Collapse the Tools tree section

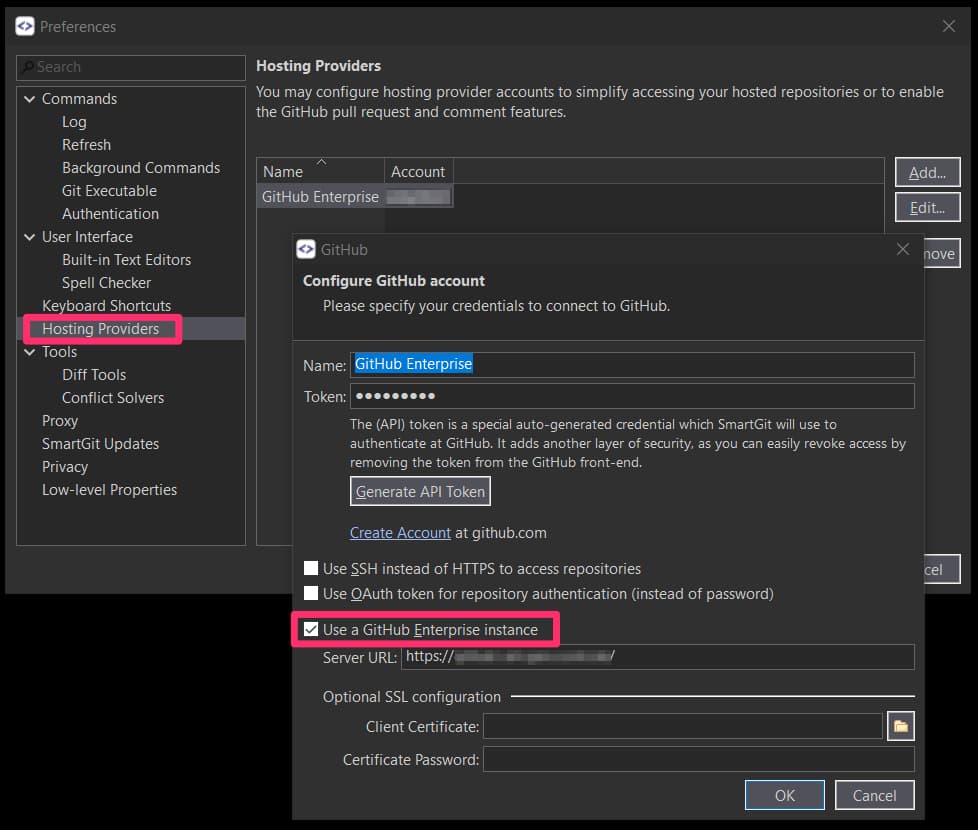pyautogui.click(x=29, y=352)
